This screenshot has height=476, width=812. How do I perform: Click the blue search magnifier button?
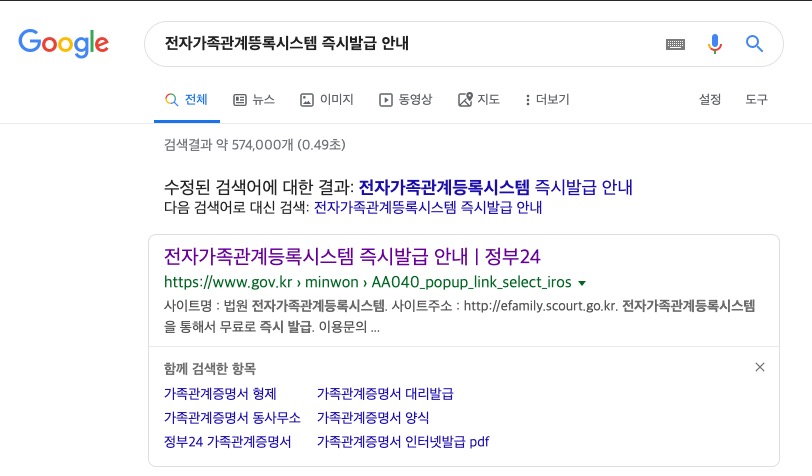click(754, 44)
